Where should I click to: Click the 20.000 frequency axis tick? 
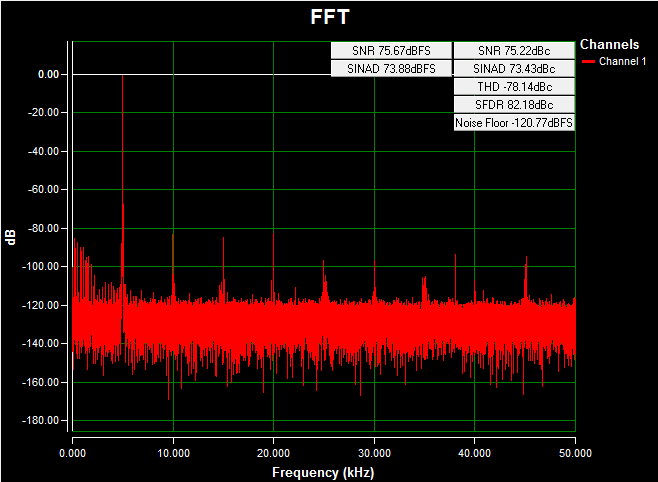pyautogui.click(x=273, y=453)
